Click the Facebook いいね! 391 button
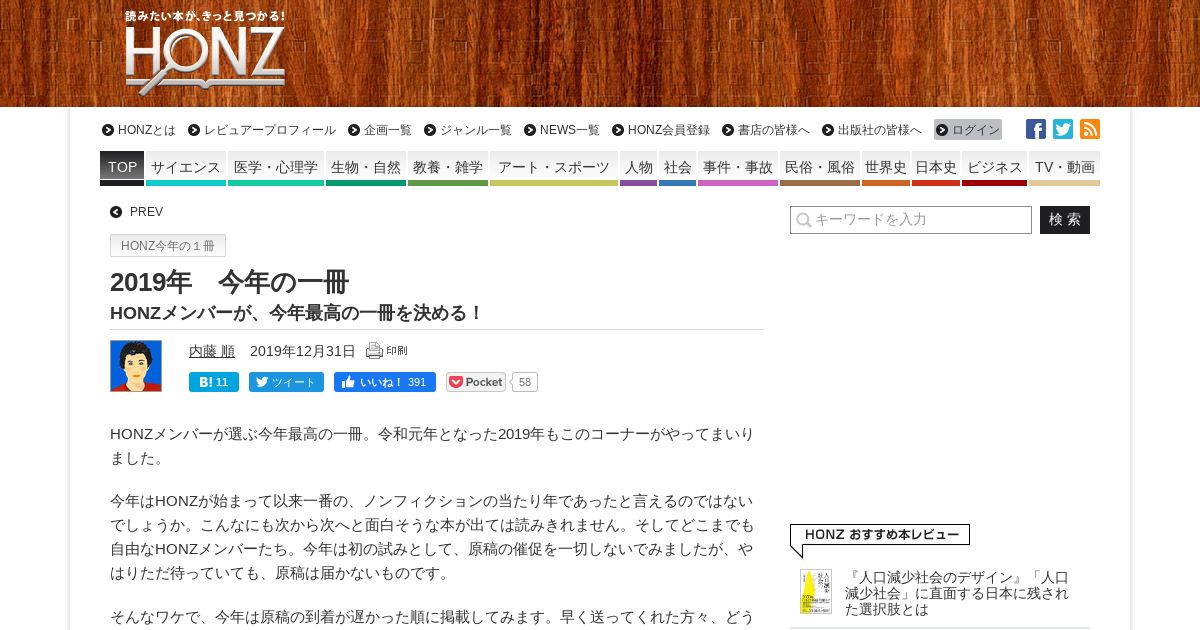Screen dimensions: 1200x630 [385, 382]
